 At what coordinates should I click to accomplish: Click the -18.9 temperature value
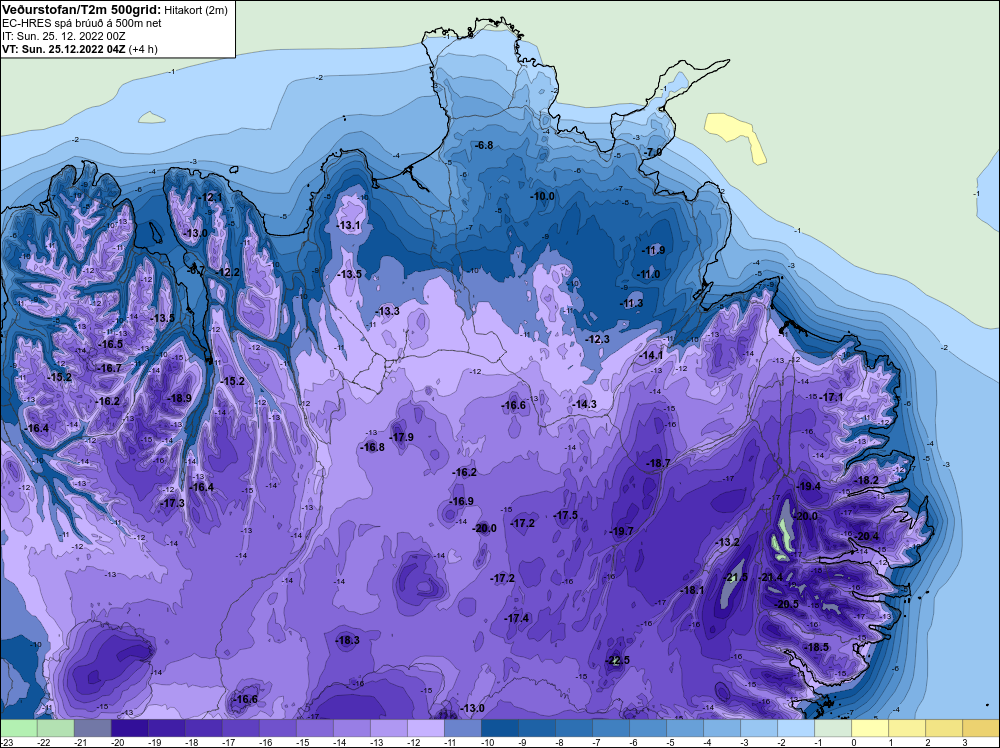180,398
